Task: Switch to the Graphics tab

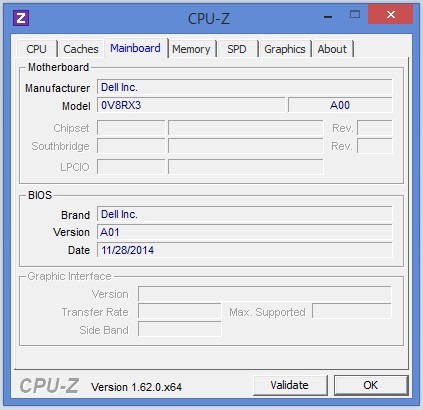Action: 285,49
